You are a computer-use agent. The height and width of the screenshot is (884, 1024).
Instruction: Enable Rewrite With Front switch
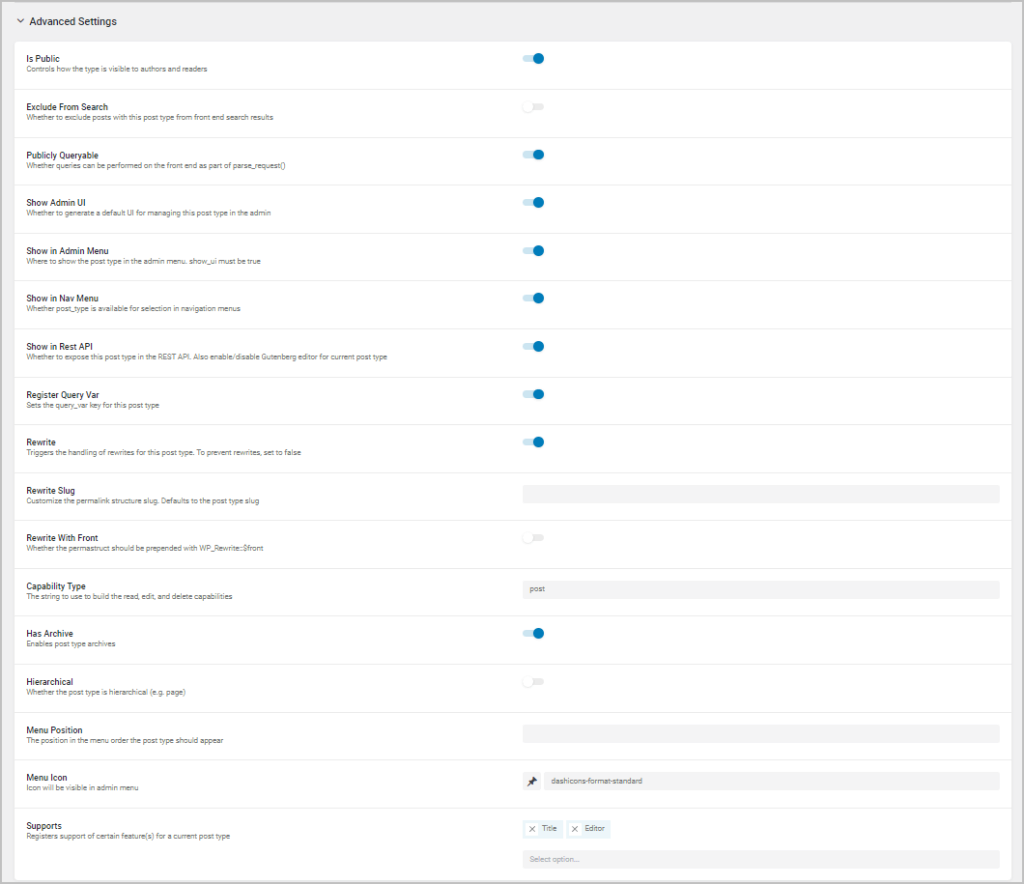point(533,538)
